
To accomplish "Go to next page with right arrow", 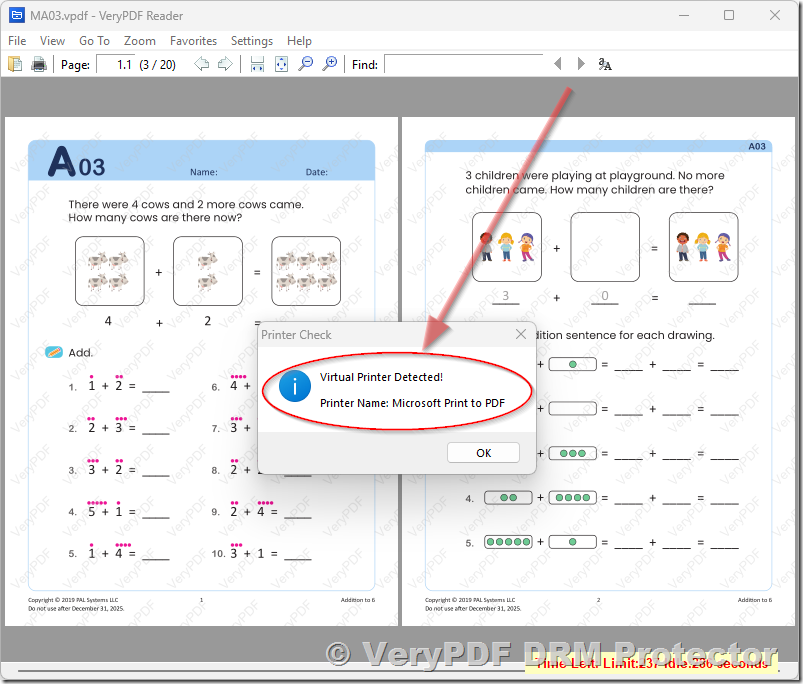I will 225,64.
